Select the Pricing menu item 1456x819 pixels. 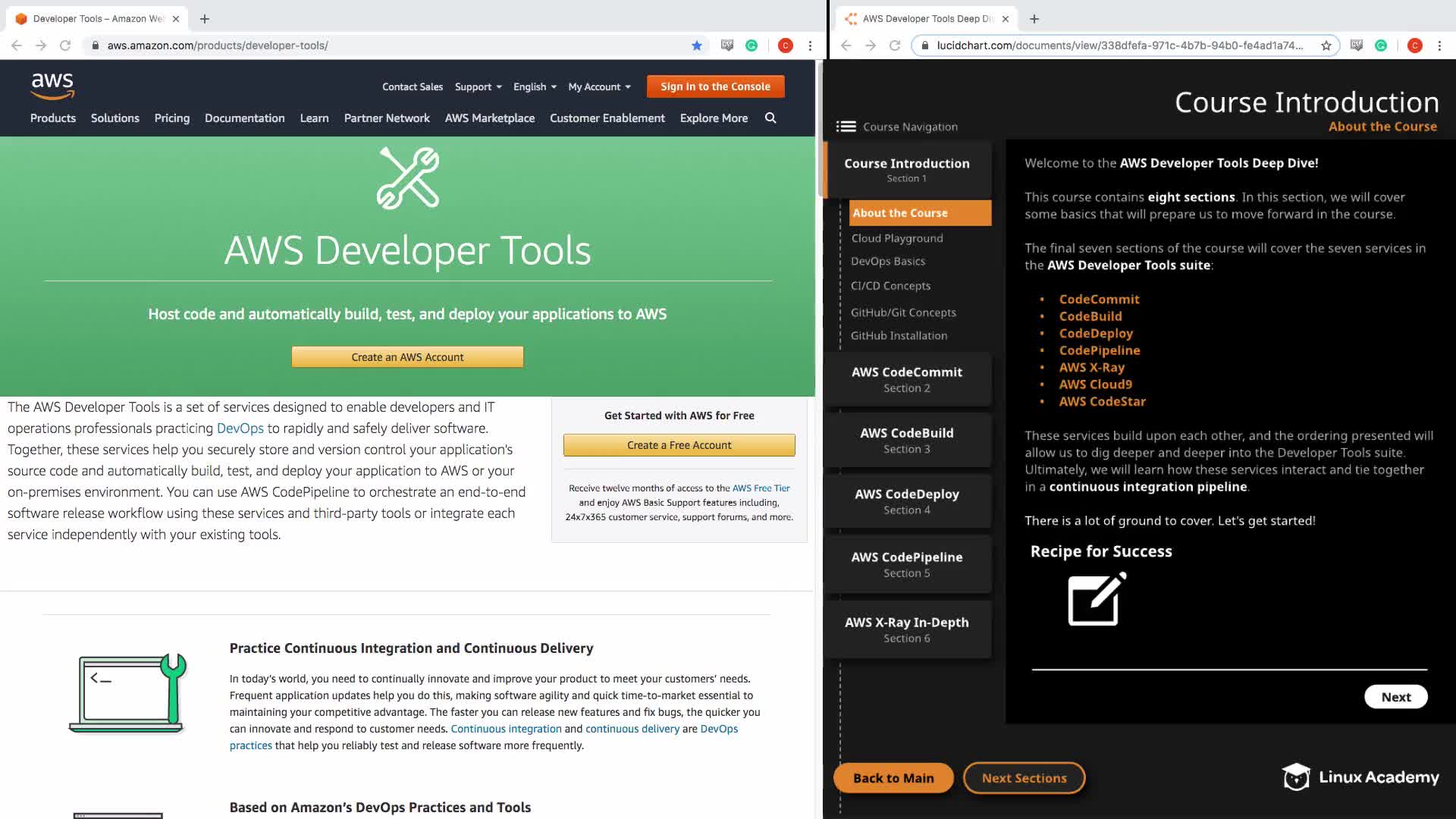coord(171,118)
